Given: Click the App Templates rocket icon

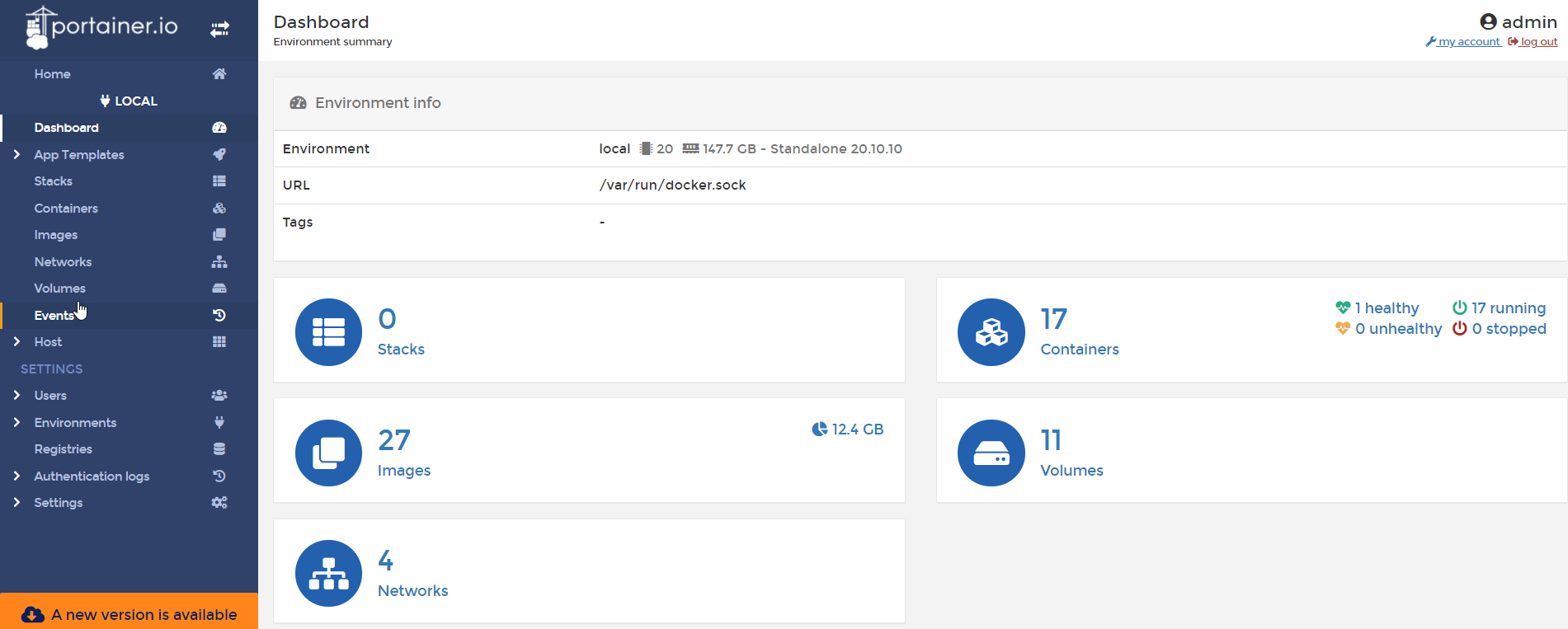Looking at the screenshot, I should point(219,154).
